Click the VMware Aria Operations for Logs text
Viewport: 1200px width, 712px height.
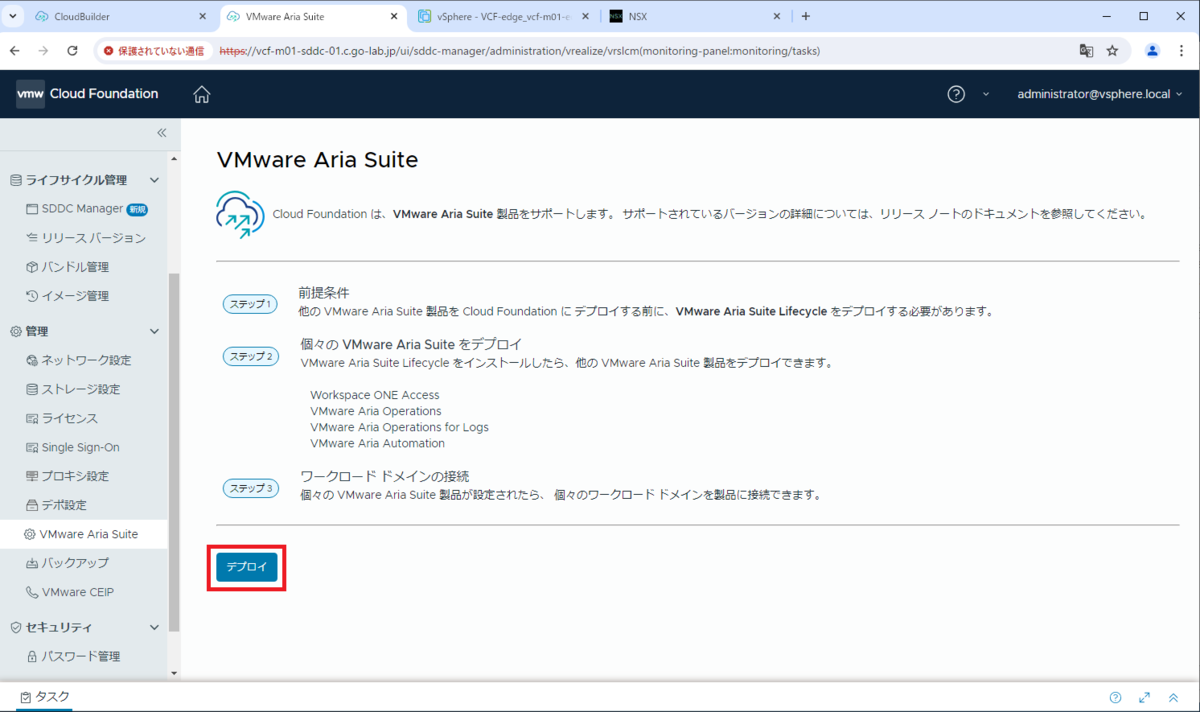399,427
